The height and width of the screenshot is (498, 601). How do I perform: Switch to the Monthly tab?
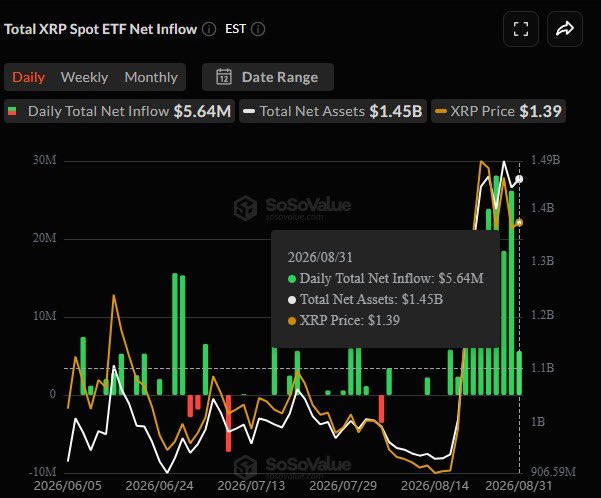click(151, 77)
